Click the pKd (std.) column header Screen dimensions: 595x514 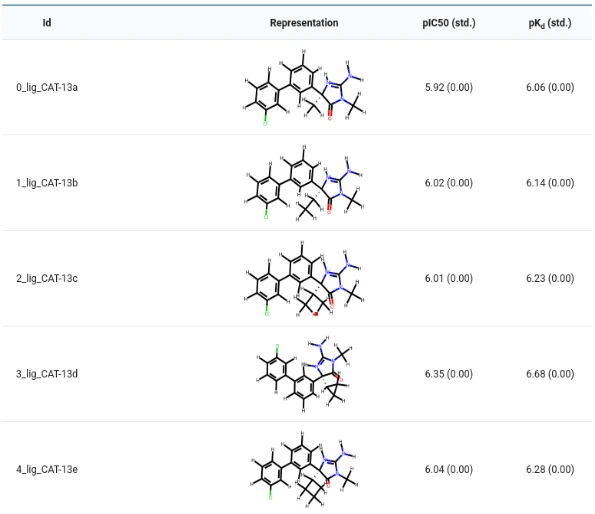tap(550, 23)
